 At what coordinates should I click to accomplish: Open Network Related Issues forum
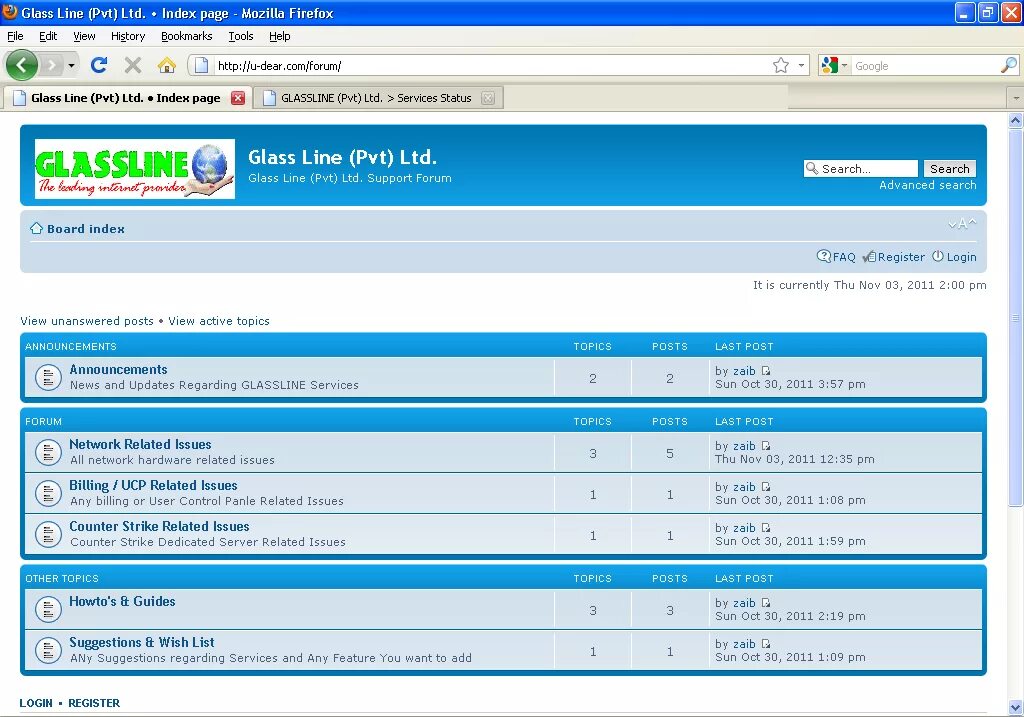coord(140,444)
